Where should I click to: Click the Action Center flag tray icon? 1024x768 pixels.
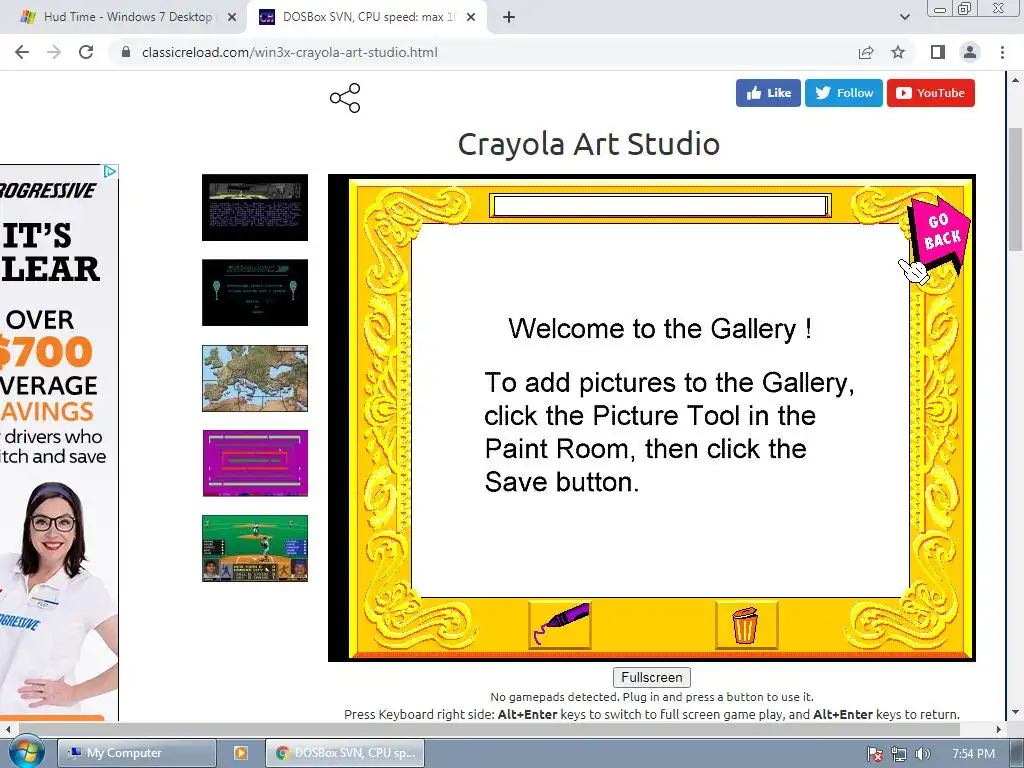tap(874, 754)
